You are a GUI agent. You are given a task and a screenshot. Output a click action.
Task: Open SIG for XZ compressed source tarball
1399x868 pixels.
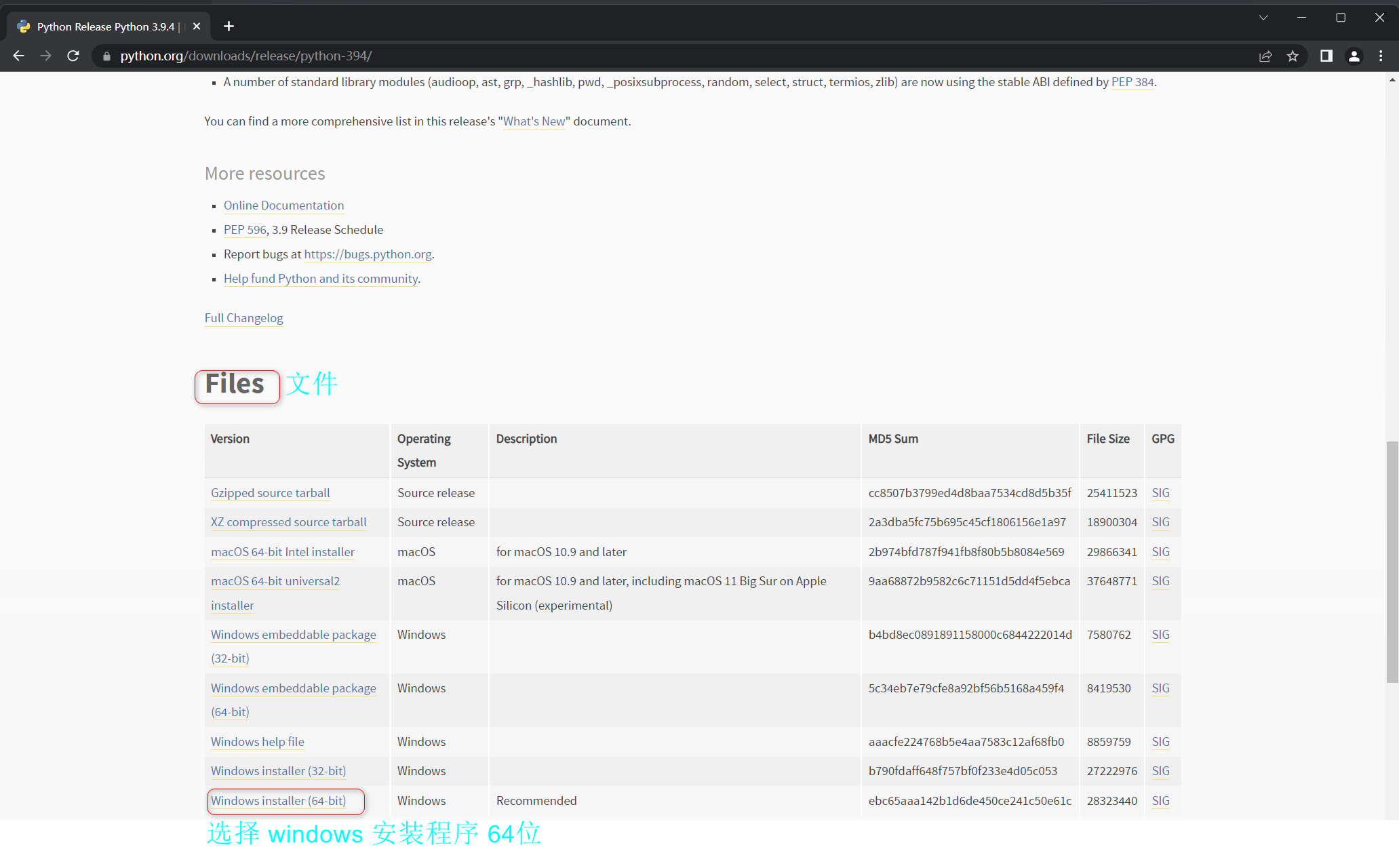click(x=1160, y=522)
